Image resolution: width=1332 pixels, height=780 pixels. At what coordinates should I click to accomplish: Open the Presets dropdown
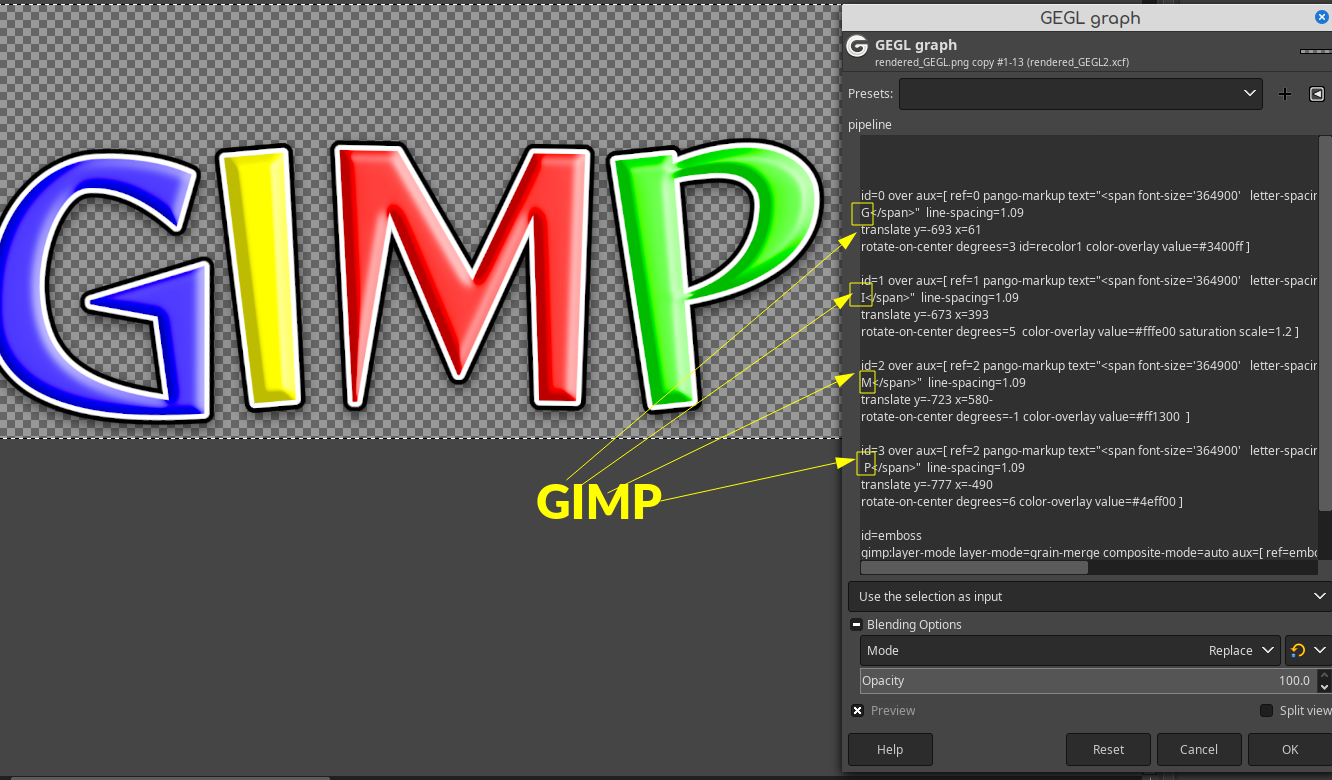1081,94
